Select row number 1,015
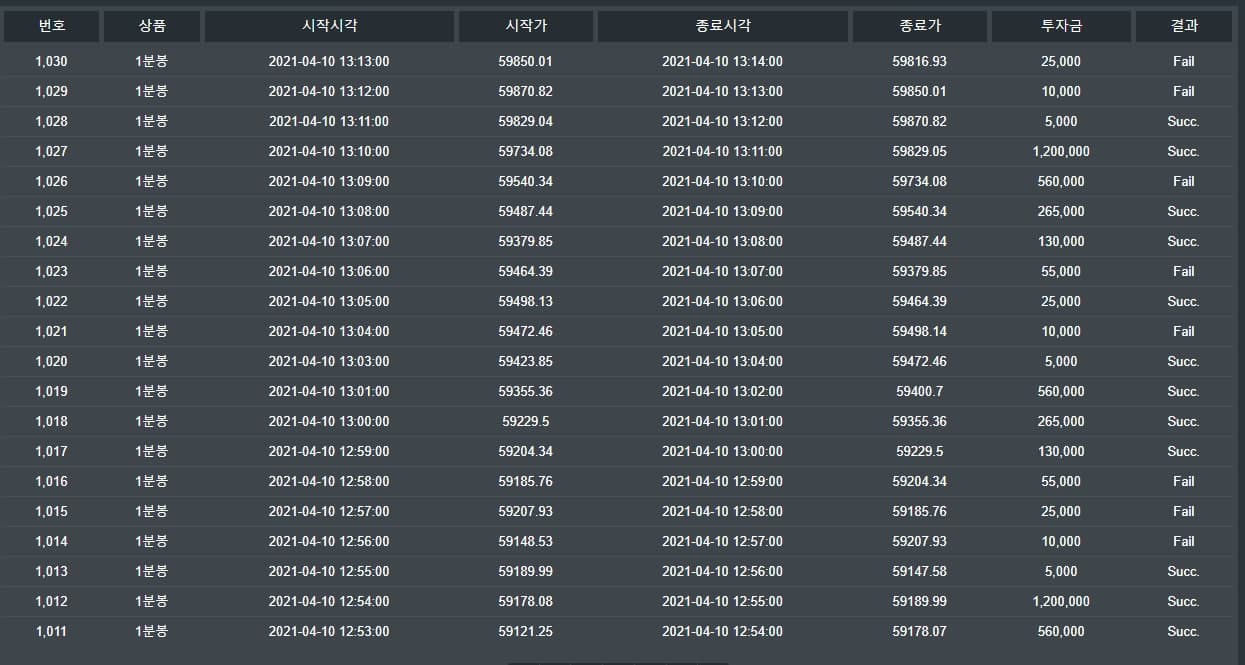Screen dimensions: 1245x665 [x=51, y=511]
